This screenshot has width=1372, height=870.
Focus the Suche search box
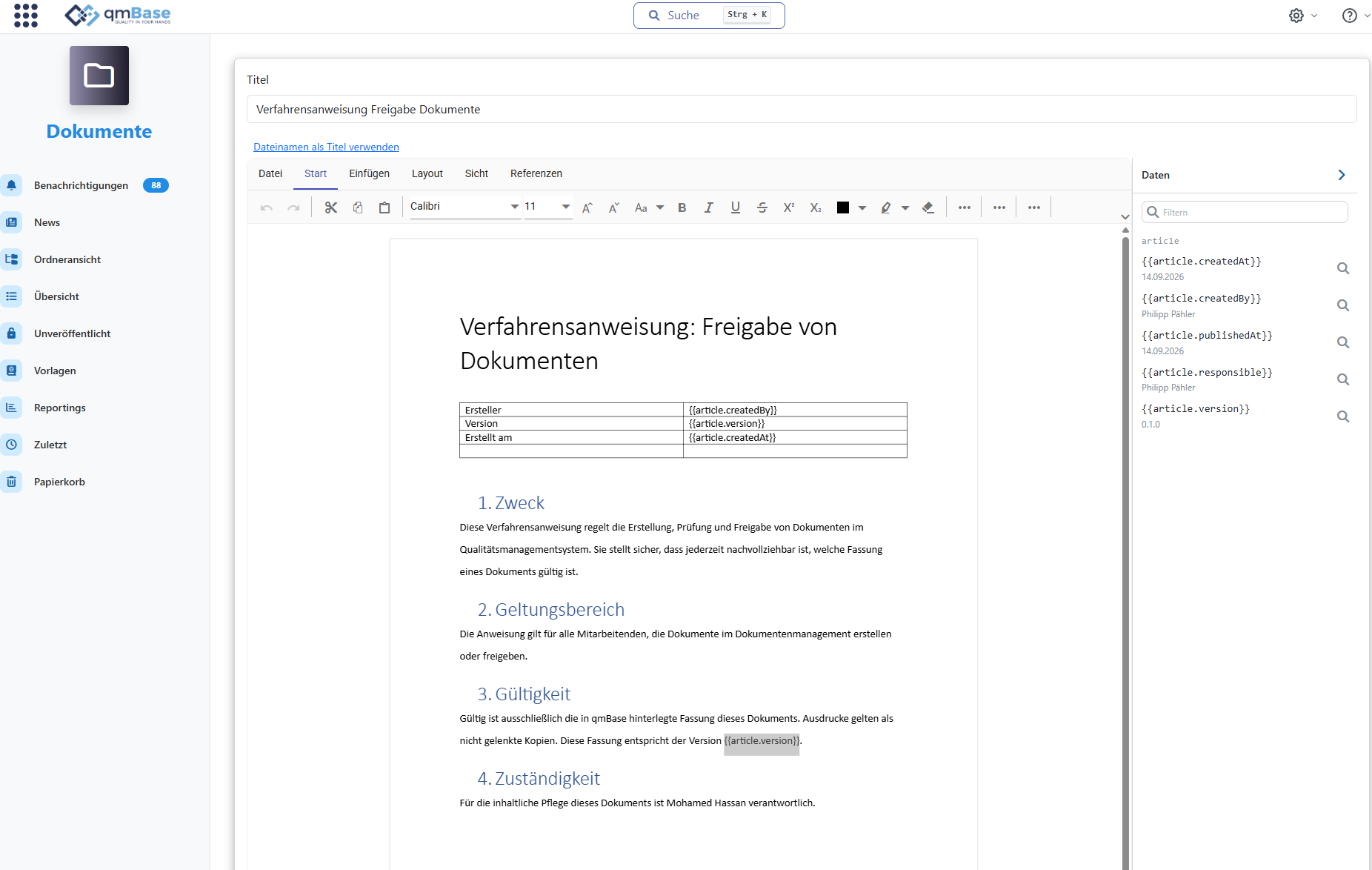pos(709,15)
